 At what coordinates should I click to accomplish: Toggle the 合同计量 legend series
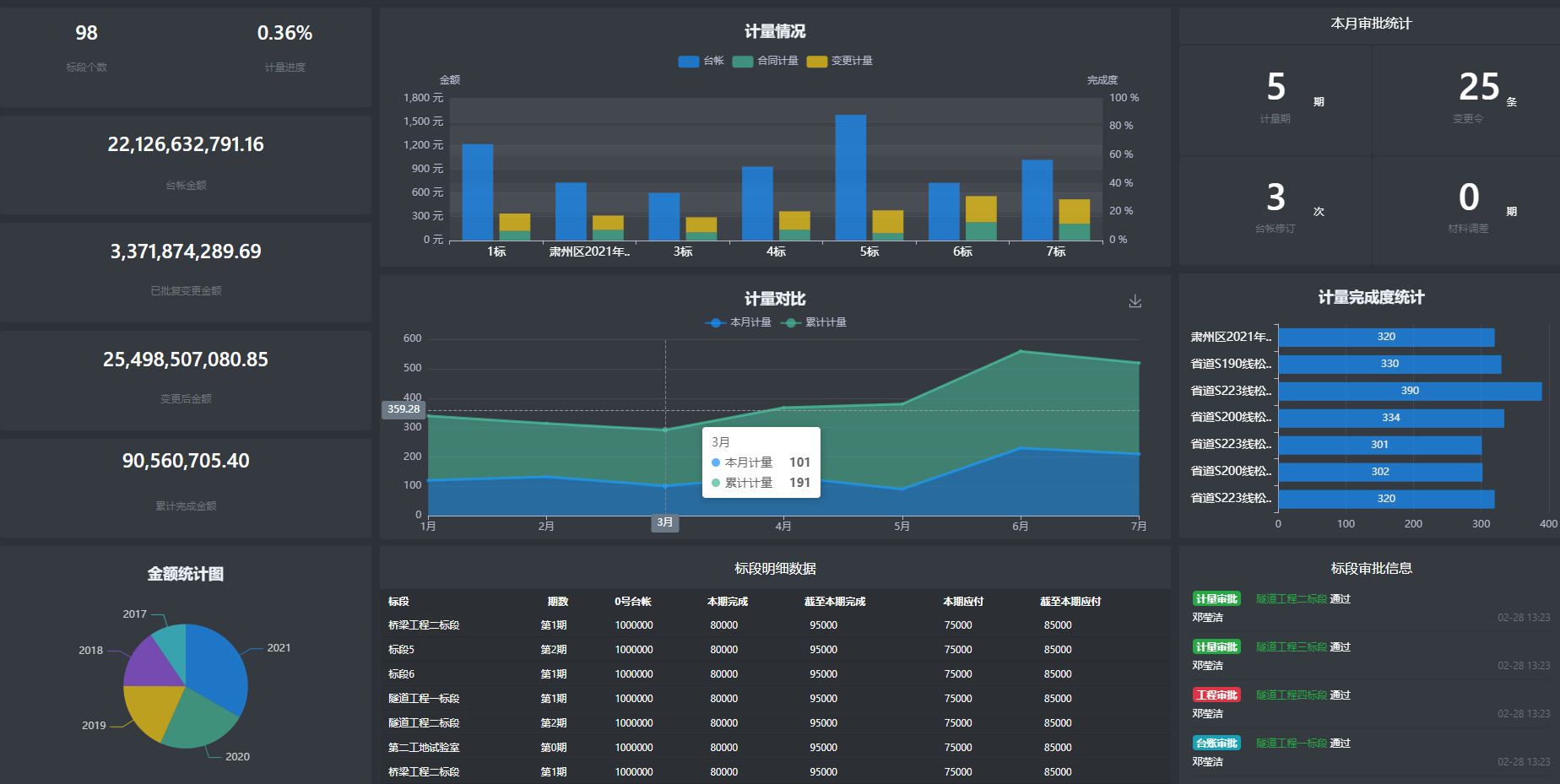[766, 61]
